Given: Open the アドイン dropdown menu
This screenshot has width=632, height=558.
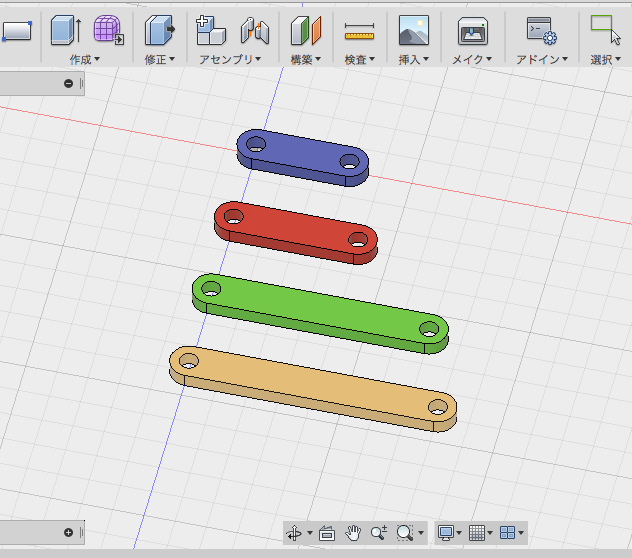Looking at the screenshot, I should [x=542, y=60].
